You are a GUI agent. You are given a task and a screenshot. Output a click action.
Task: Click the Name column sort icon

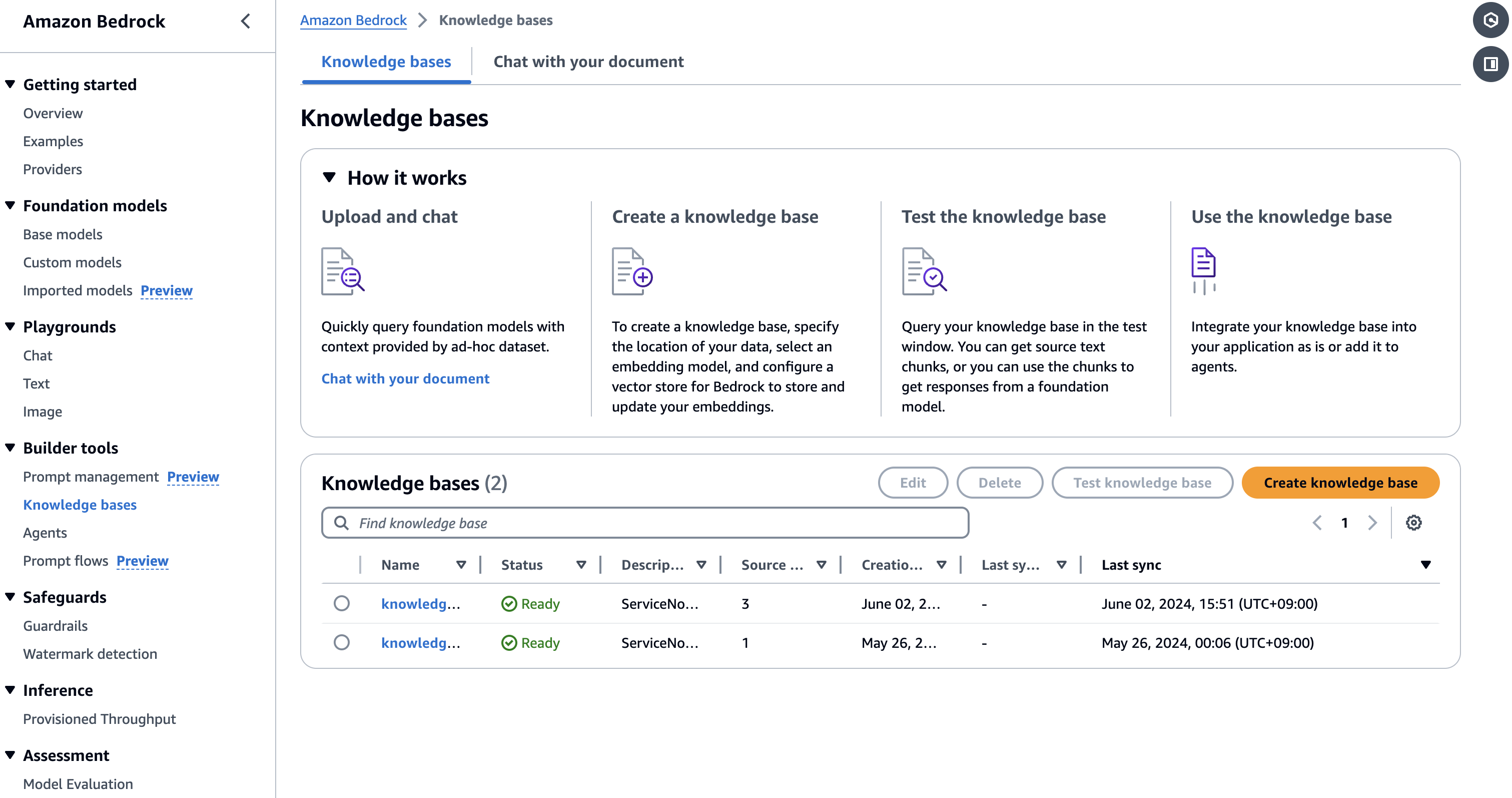pyautogui.click(x=461, y=565)
